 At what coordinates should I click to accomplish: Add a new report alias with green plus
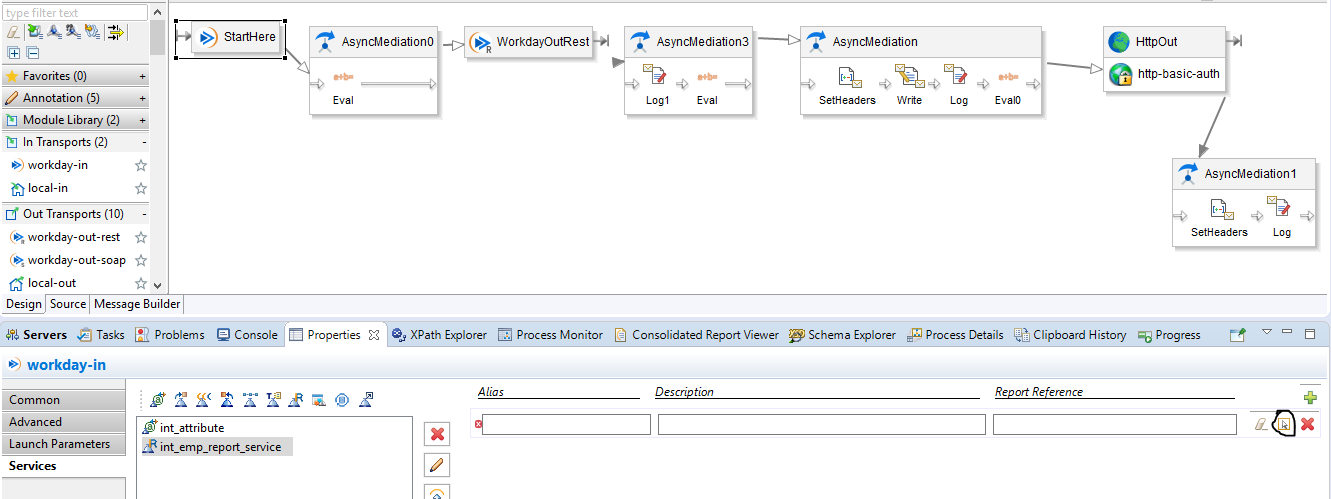point(1310,397)
